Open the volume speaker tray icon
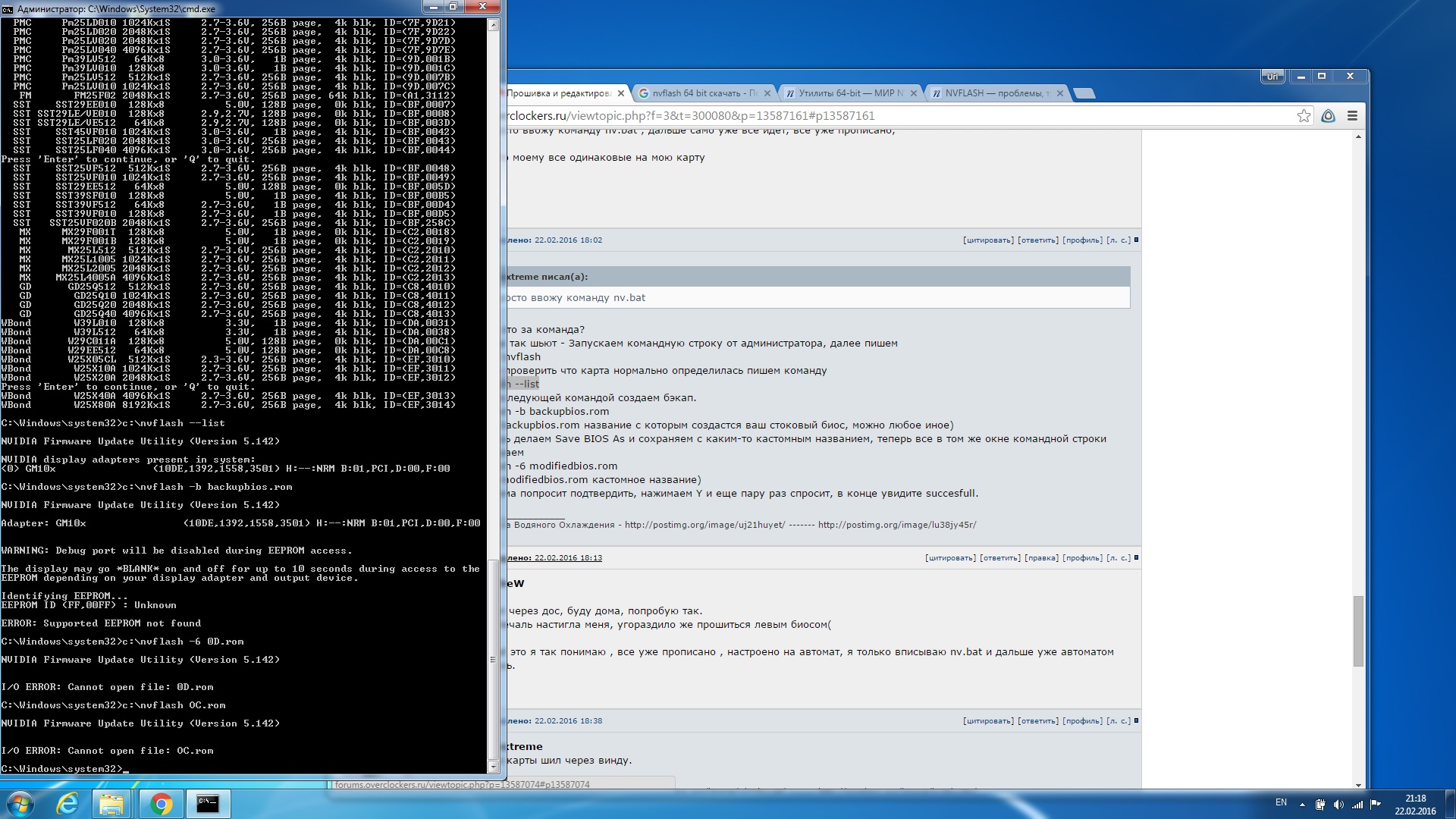Image resolution: width=1456 pixels, height=819 pixels. pyautogui.click(x=1338, y=805)
